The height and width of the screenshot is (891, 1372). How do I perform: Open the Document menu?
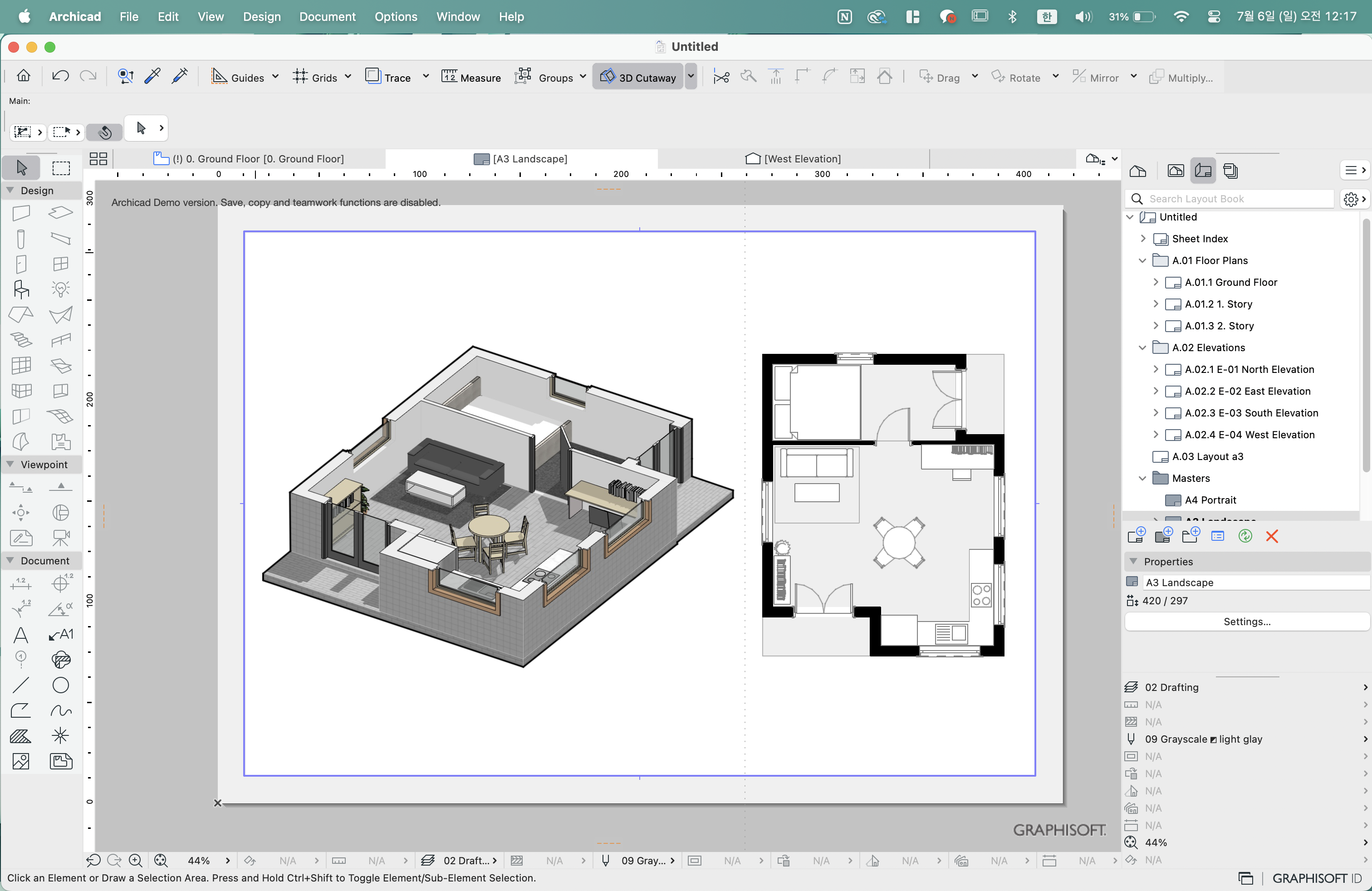(328, 17)
